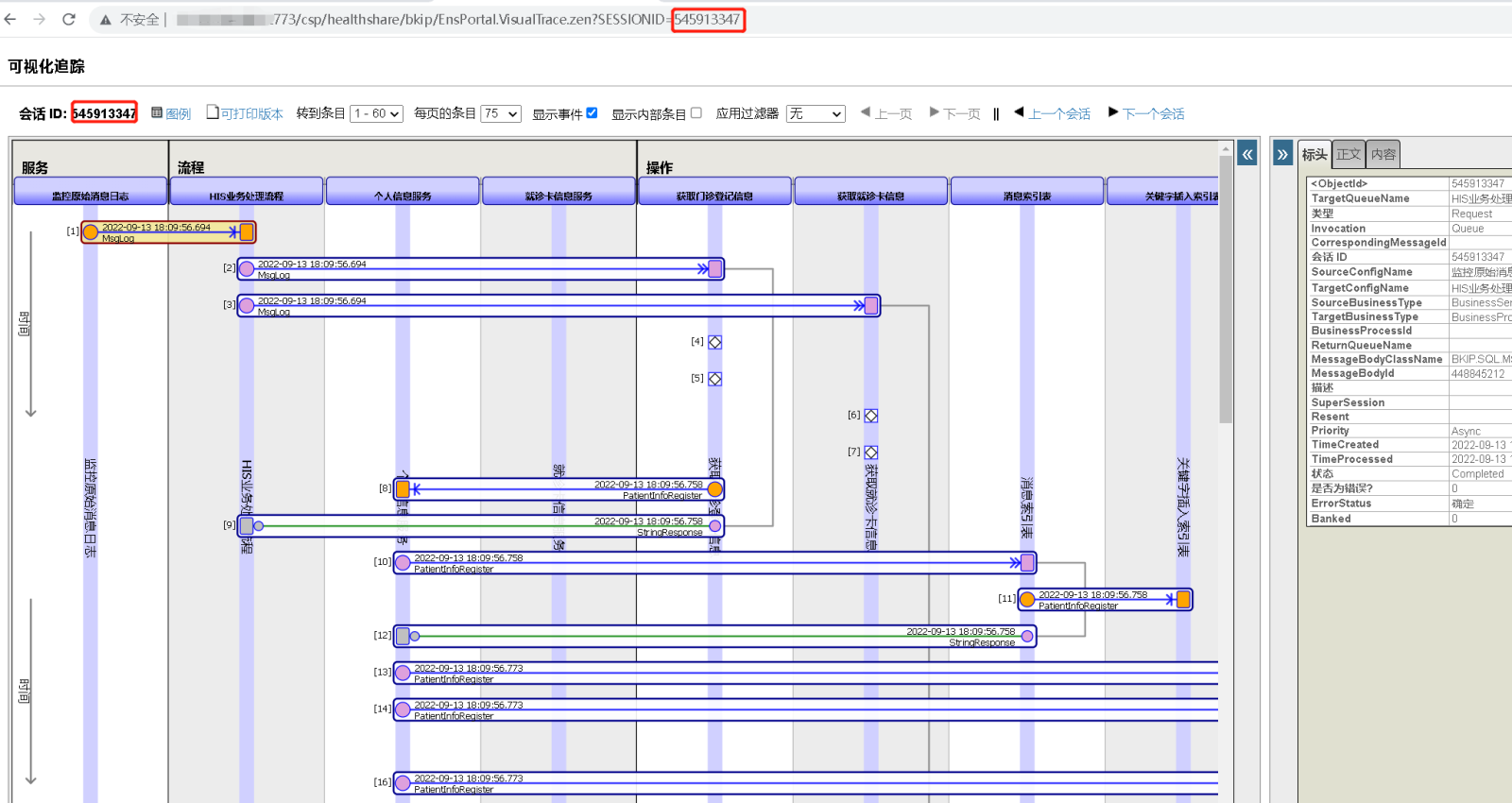This screenshot has height=803, width=1512.
Task: Collapse the trace diagram with « button
Action: click(1247, 154)
